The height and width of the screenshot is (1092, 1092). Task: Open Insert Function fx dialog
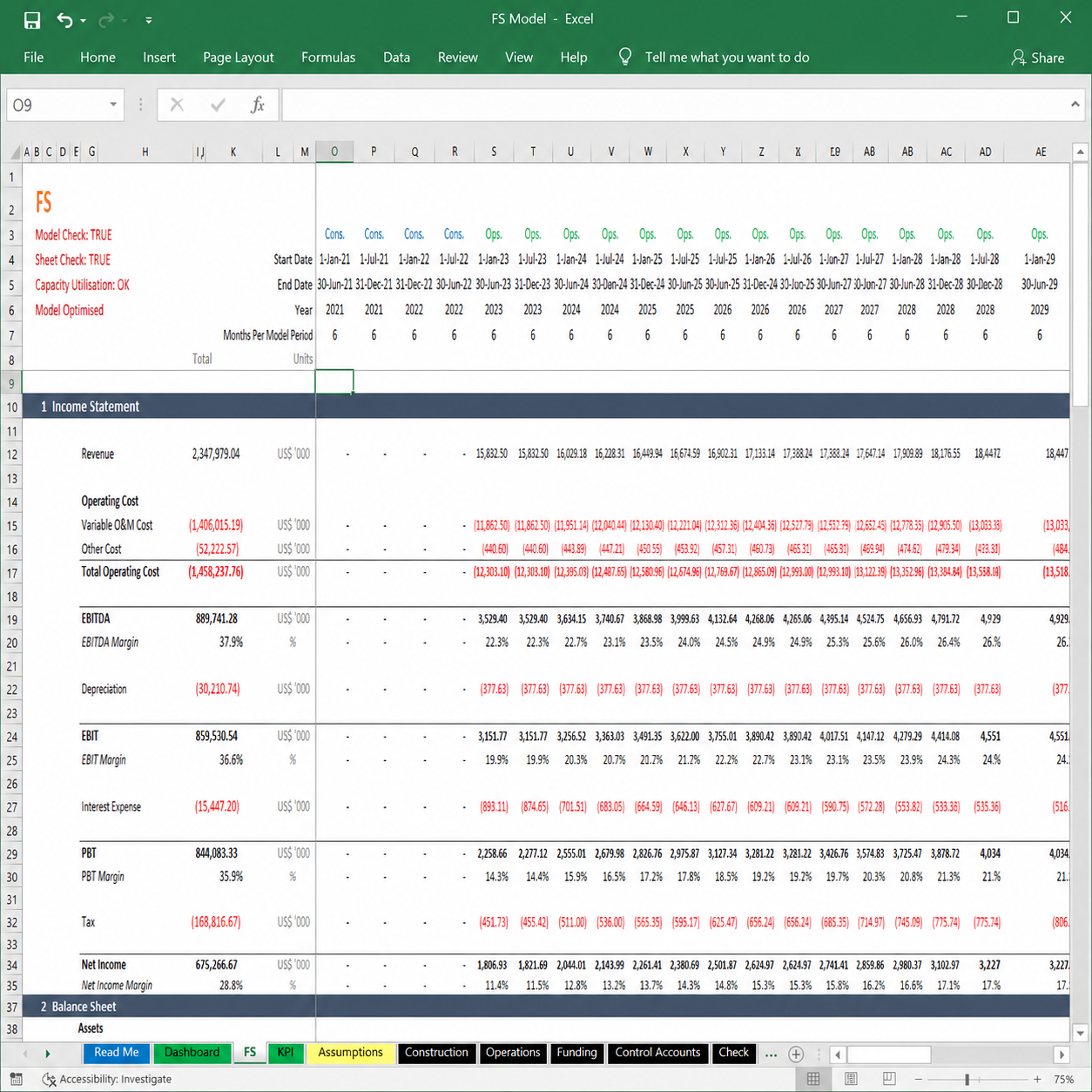(x=258, y=105)
